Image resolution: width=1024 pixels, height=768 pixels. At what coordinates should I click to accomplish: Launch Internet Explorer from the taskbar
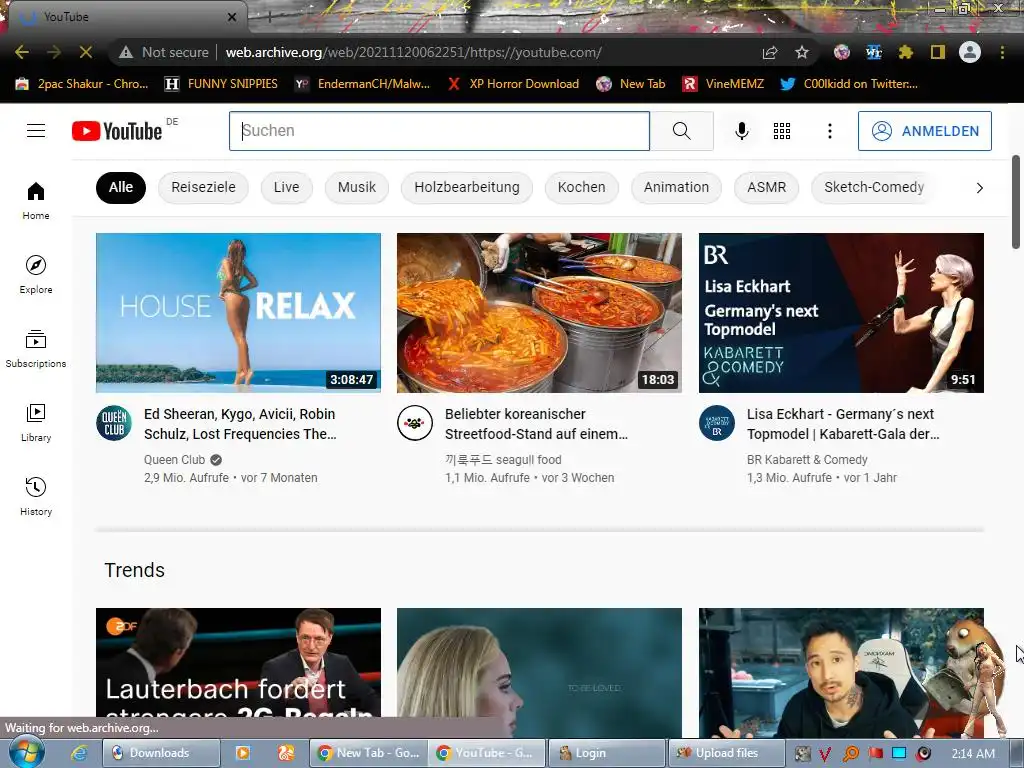79,753
